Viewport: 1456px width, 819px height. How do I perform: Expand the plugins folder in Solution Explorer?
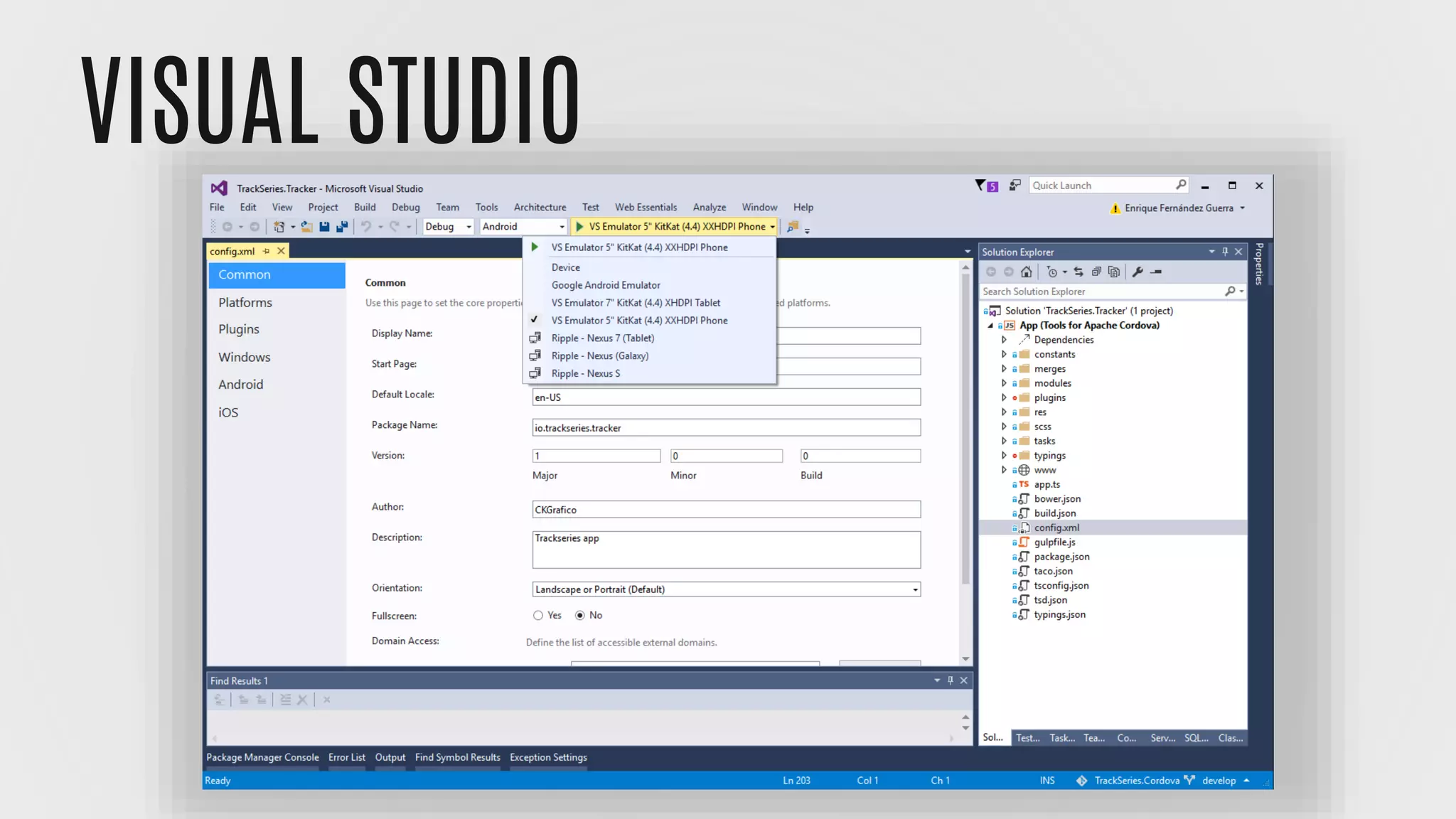point(1004,397)
